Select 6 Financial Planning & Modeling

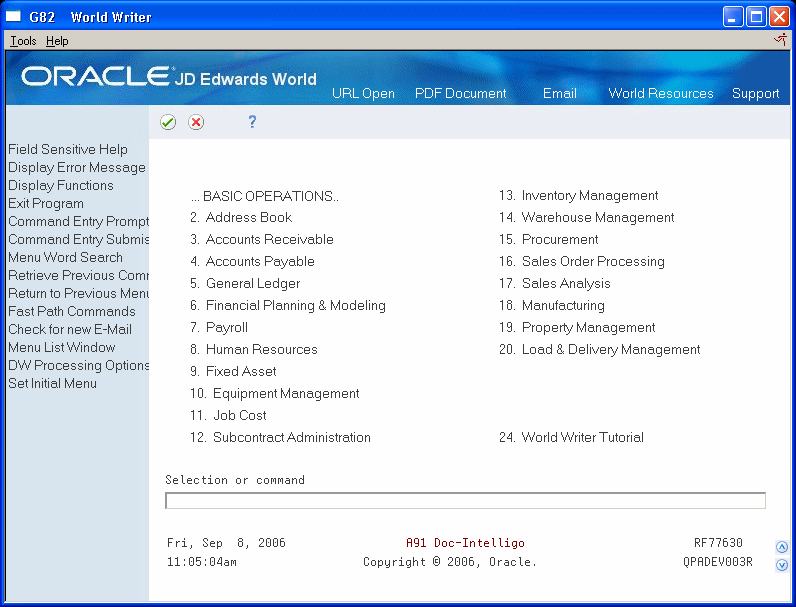[288, 306]
